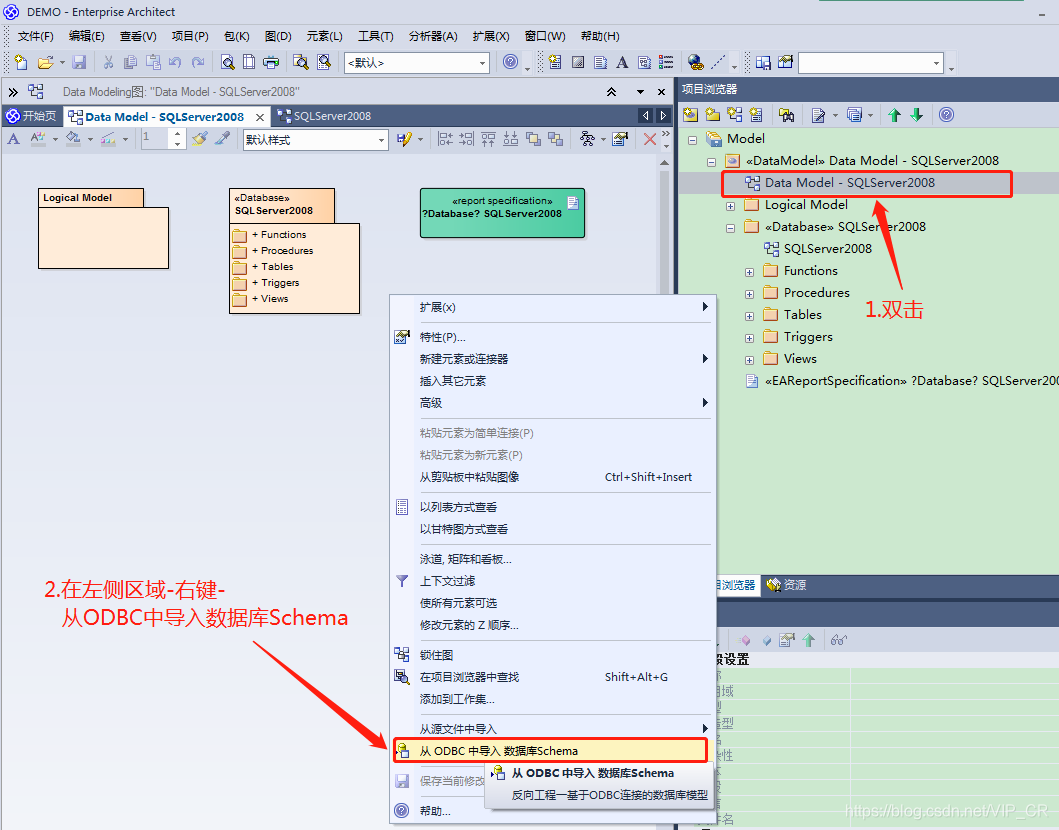Click New Model From Pattern icon in browser
The width and height of the screenshot is (1059, 830).
tap(690, 115)
